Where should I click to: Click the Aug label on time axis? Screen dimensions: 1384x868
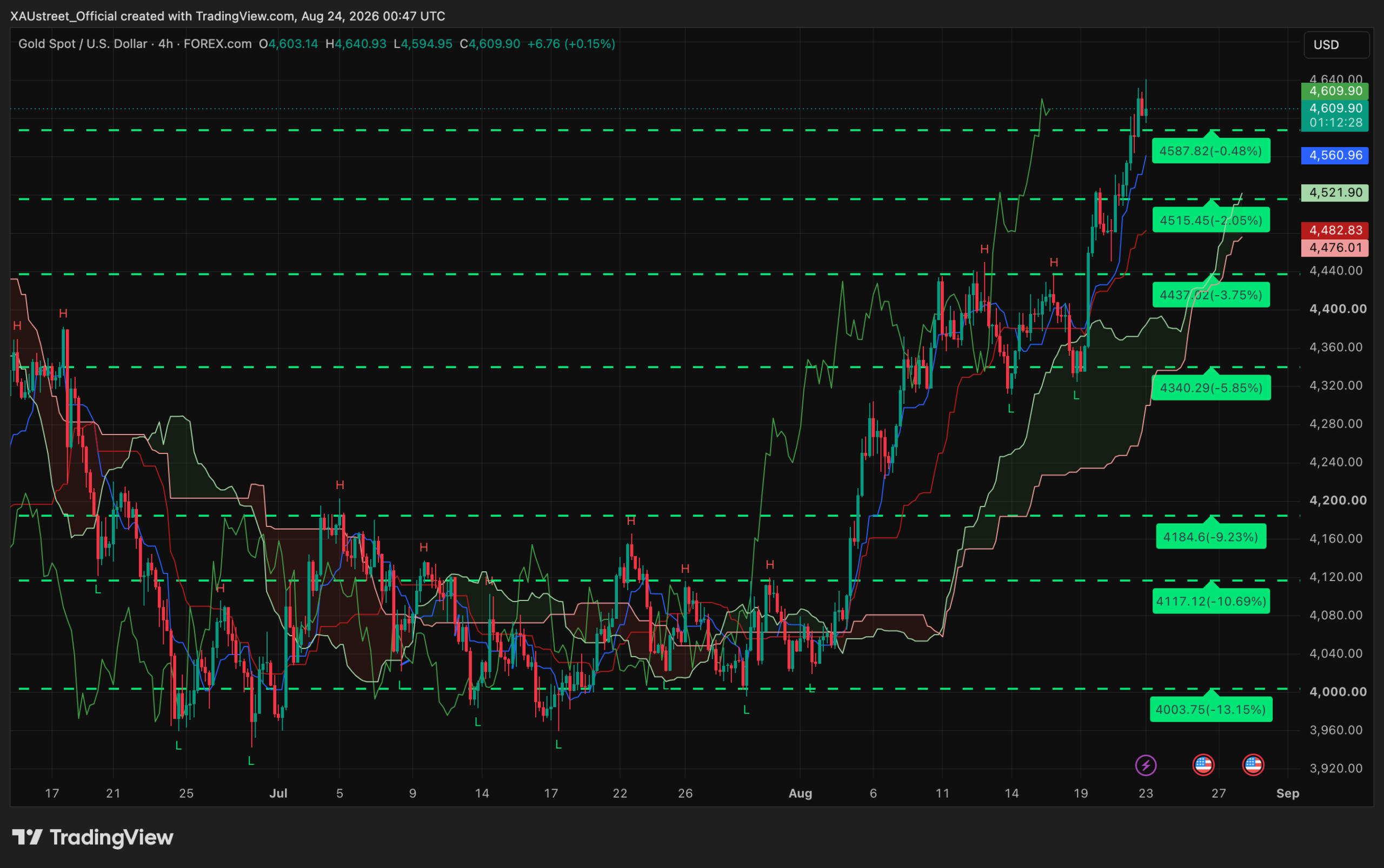800,793
